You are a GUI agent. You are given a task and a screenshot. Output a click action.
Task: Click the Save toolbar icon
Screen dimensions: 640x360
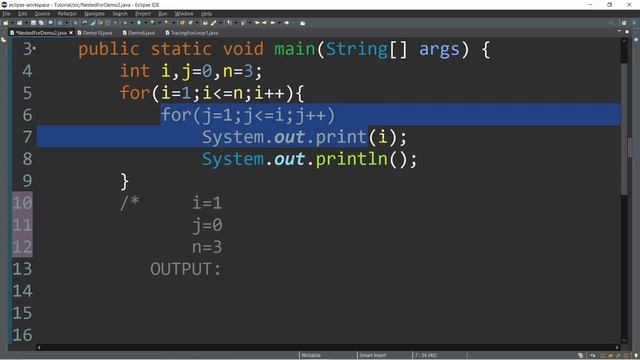(x=33, y=23)
